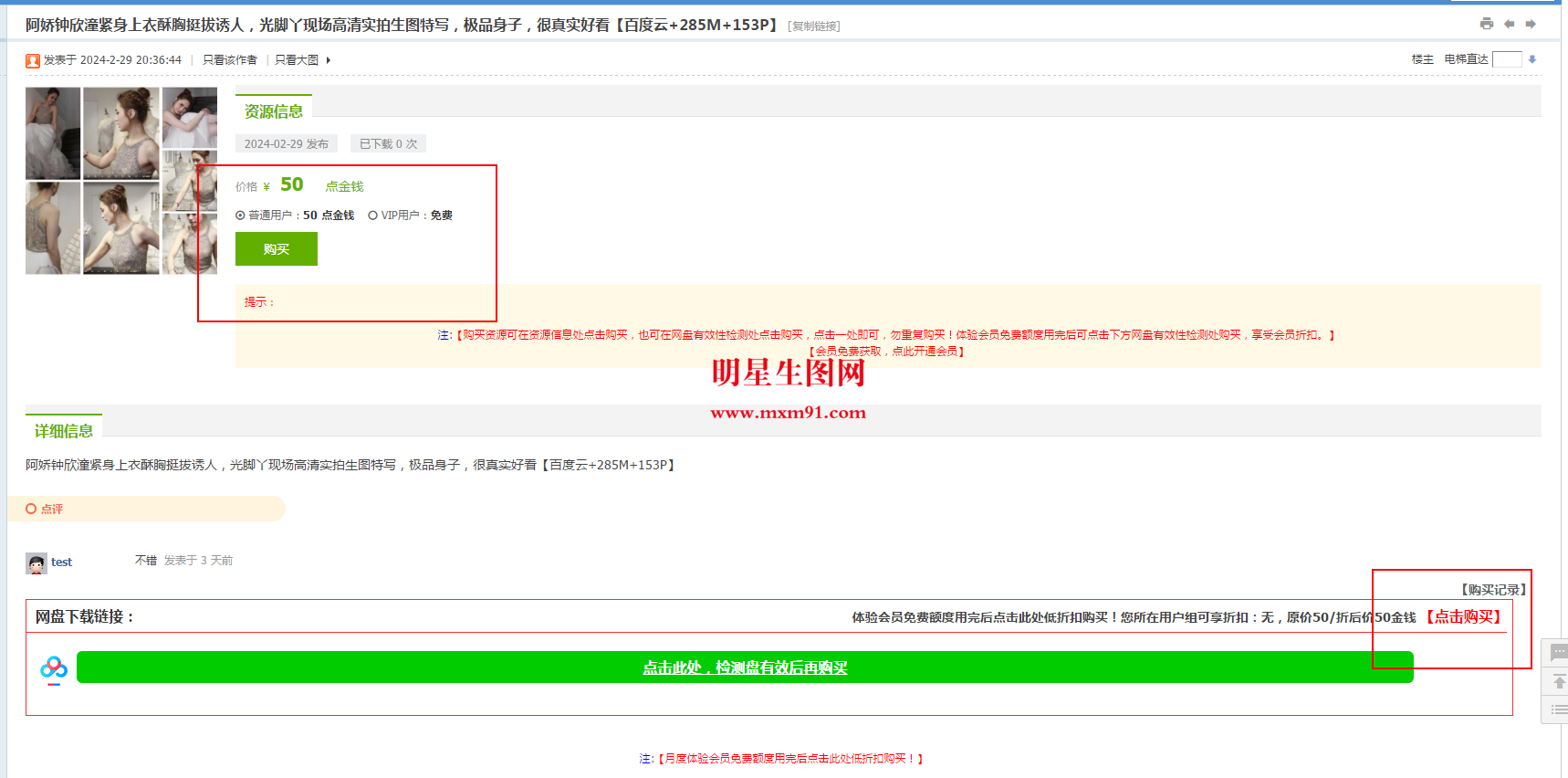The image size is (1568, 778).
Task: Open the photo collage thumbnail
Action: tap(121, 181)
